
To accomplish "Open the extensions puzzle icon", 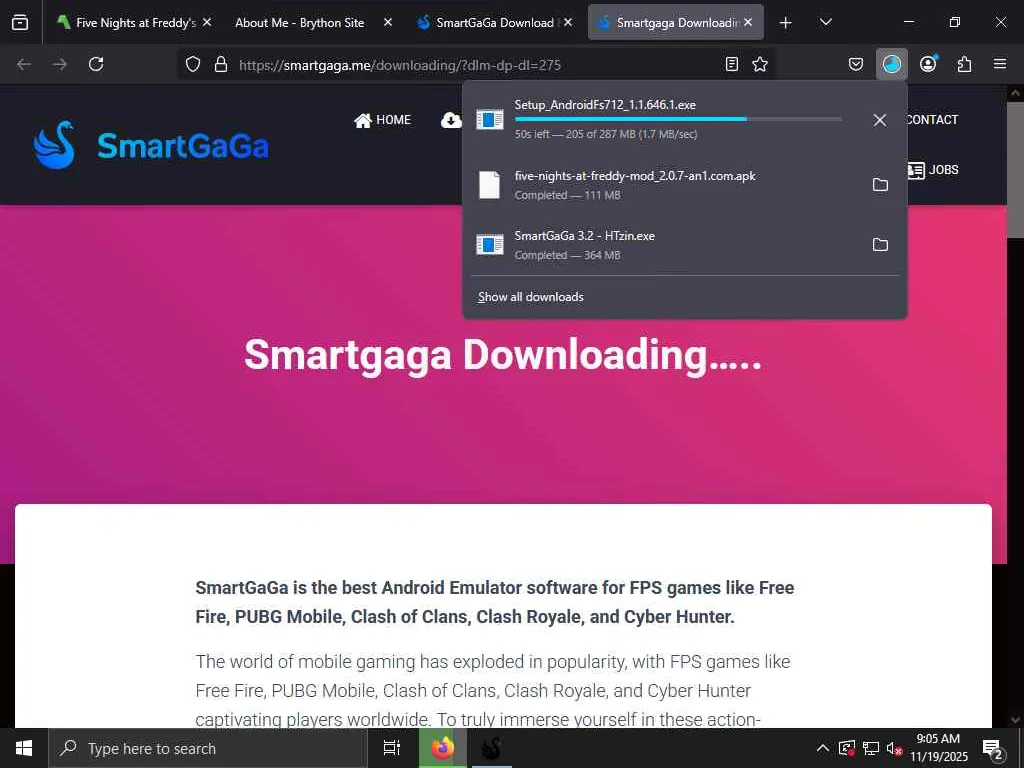I will [x=964, y=64].
